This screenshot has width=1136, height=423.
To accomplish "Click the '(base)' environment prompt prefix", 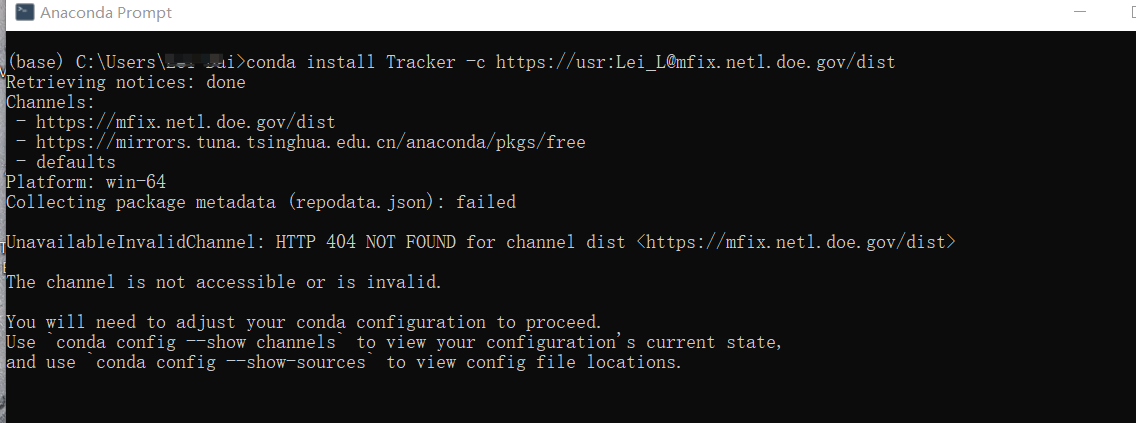I will [x=36, y=62].
